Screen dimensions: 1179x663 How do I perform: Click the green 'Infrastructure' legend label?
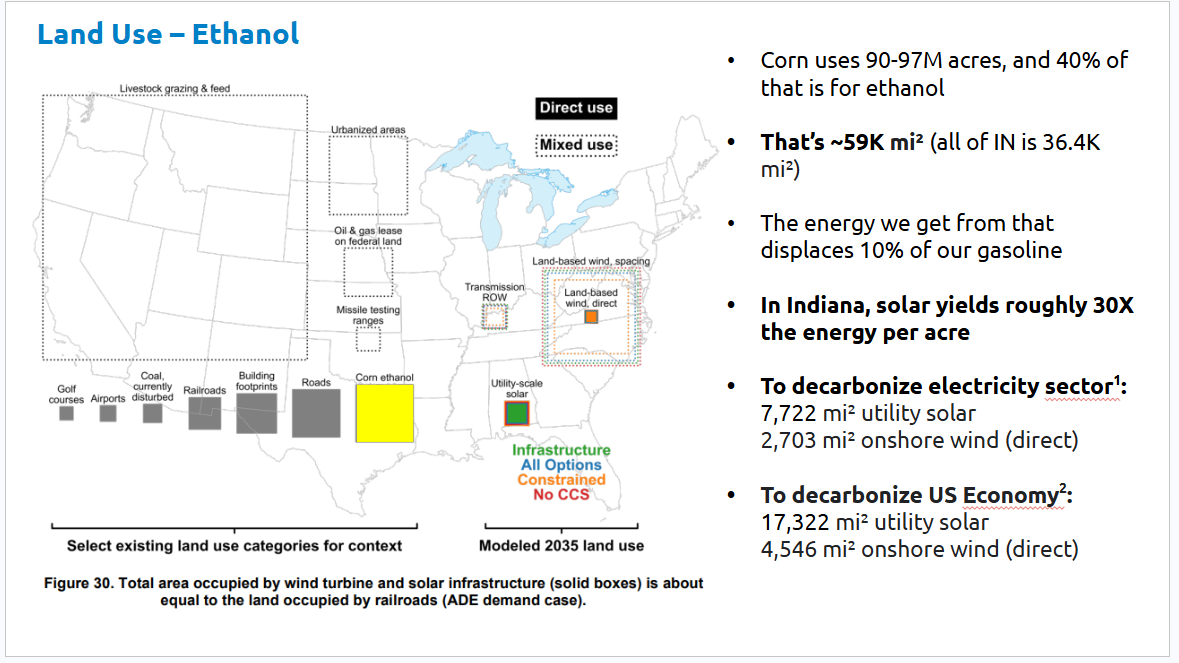(x=561, y=450)
